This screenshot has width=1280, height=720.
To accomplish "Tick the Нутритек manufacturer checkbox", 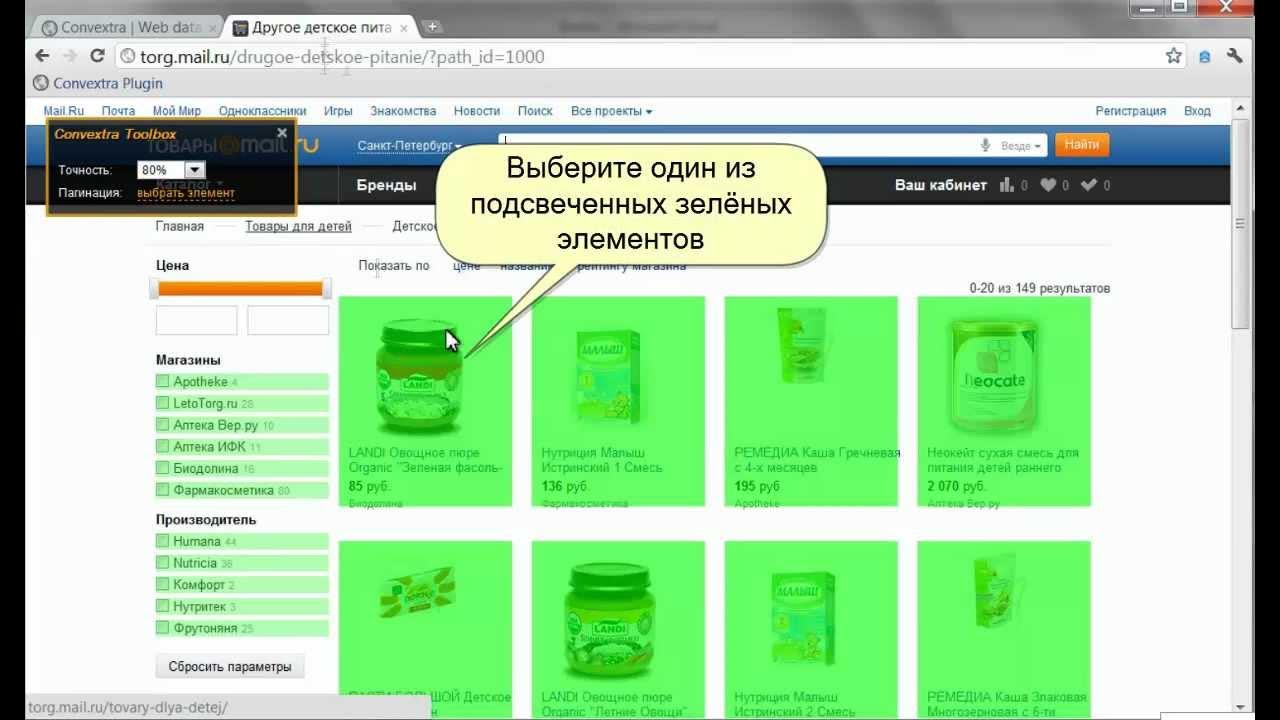I will click(163, 606).
